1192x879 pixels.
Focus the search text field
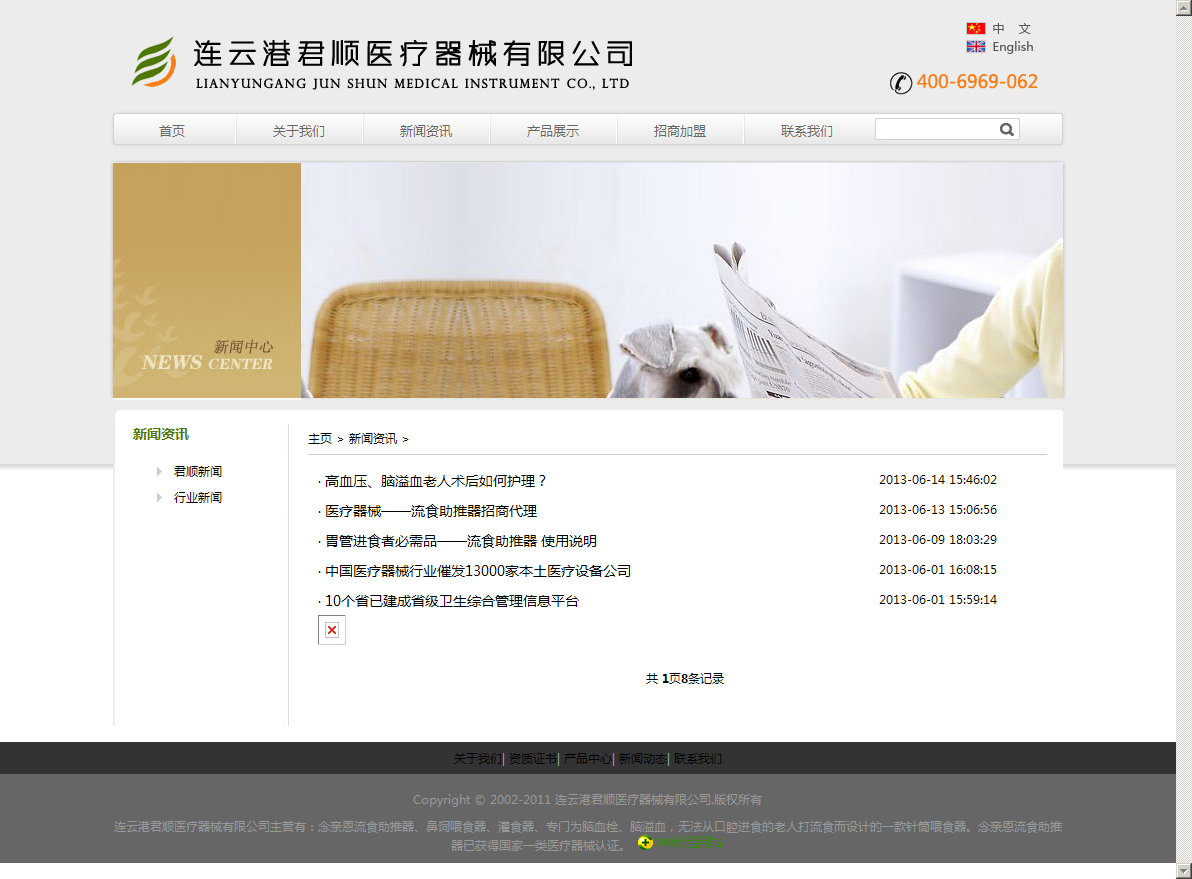tap(935, 129)
